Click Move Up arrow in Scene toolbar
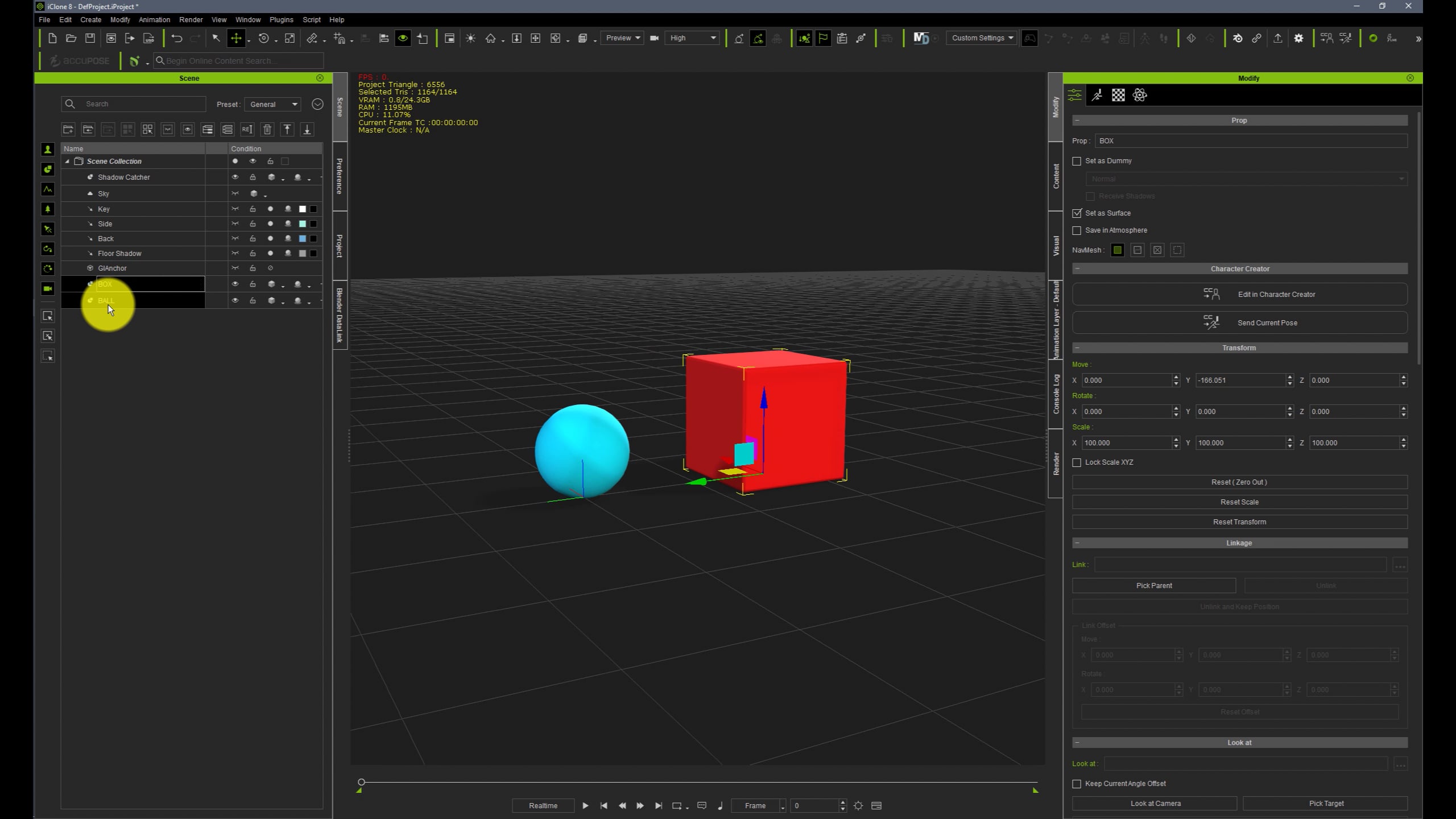The width and height of the screenshot is (1456, 819). [x=287, y=129]
